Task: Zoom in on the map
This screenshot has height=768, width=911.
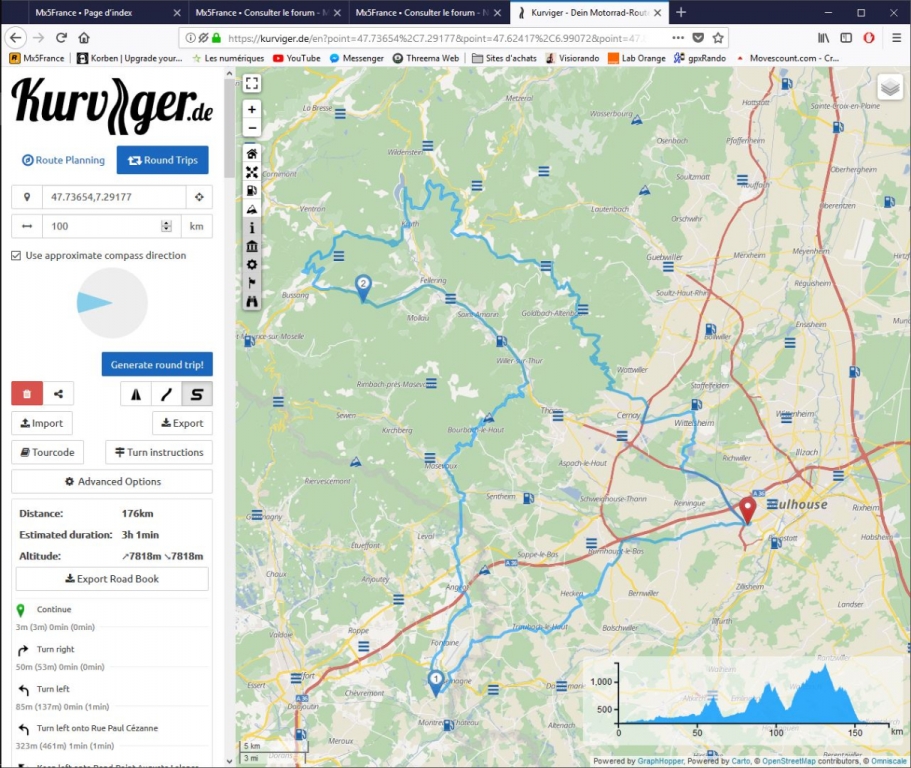Action: point(252,109)
